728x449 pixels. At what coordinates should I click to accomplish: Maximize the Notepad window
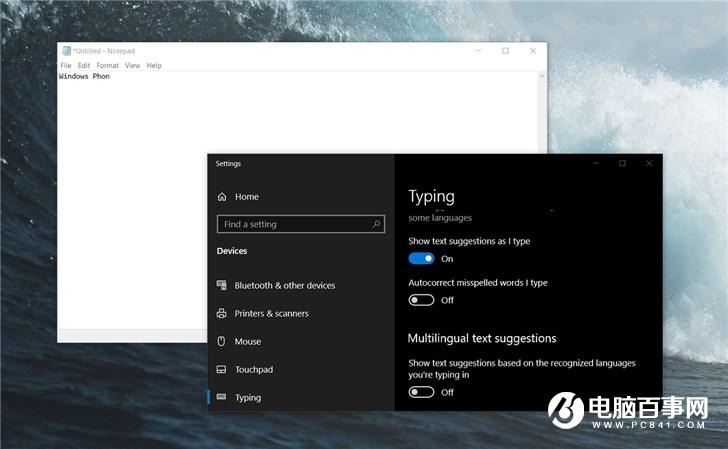[506, 51]
